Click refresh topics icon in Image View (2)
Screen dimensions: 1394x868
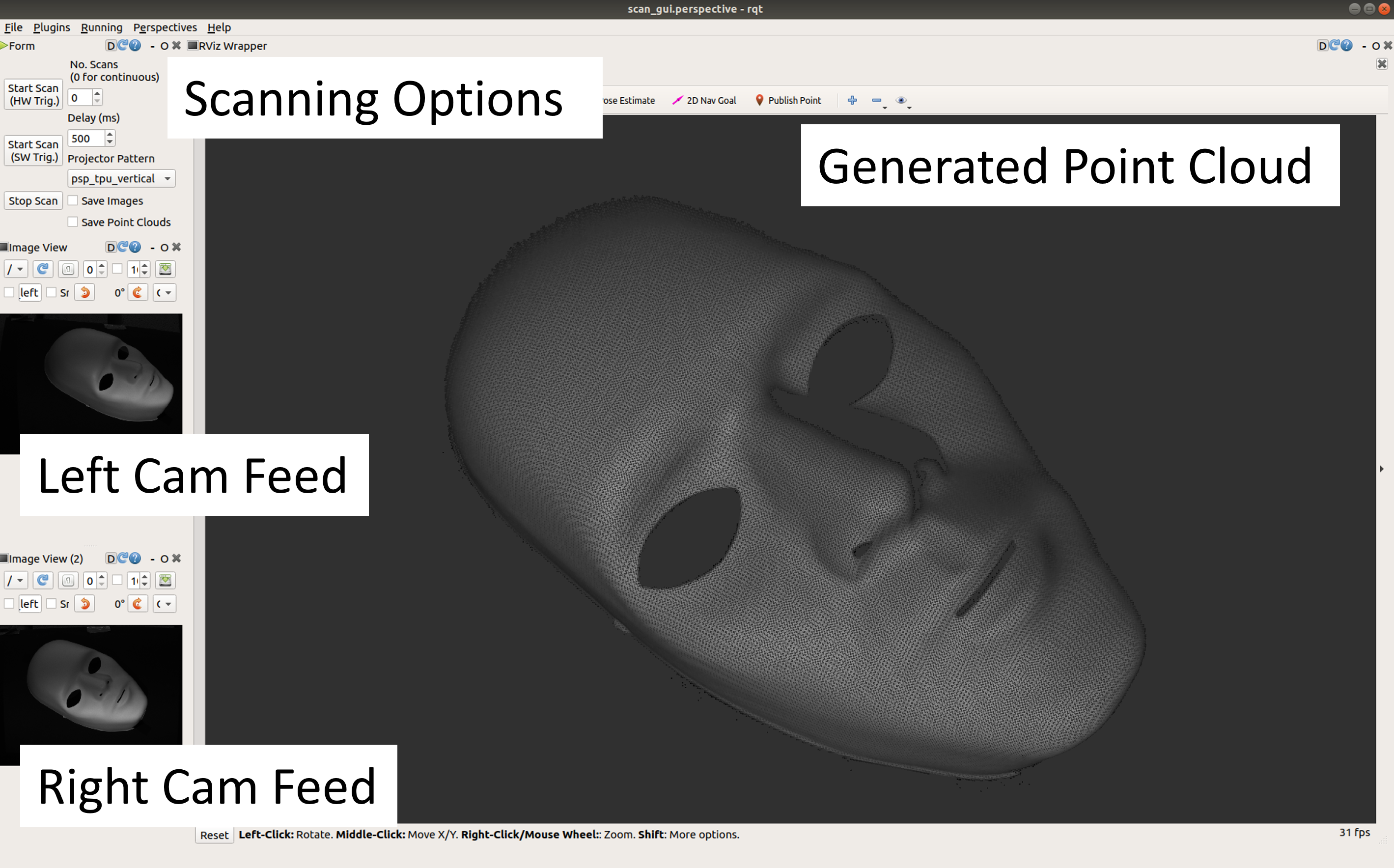[x=43, y=581]
